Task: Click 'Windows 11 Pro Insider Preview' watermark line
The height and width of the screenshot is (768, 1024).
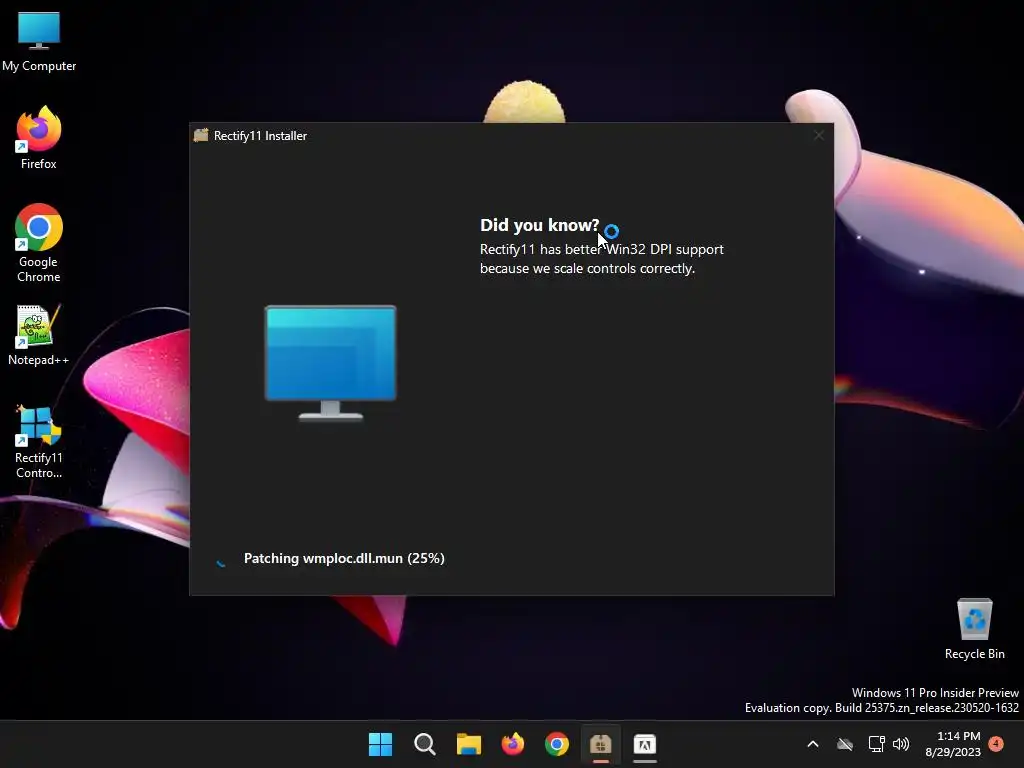Action: click(x=935, y=692)
